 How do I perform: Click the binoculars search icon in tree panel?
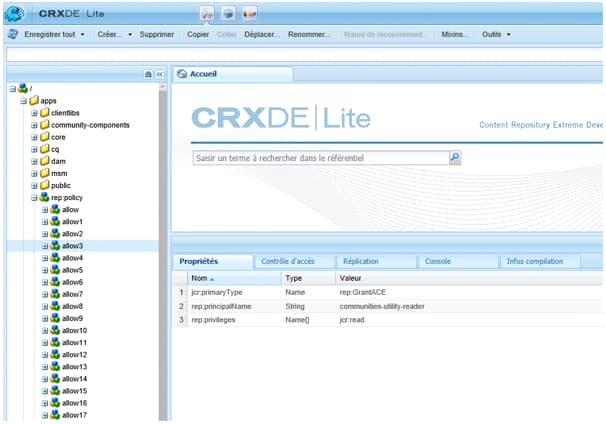tap(148, 74)
